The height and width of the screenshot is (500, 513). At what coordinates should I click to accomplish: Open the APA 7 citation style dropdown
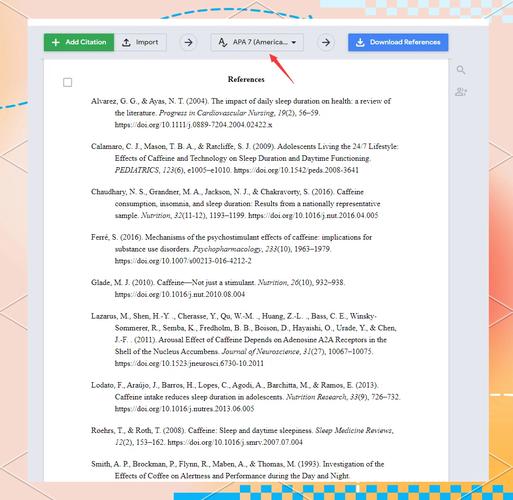tap(257, 42)
